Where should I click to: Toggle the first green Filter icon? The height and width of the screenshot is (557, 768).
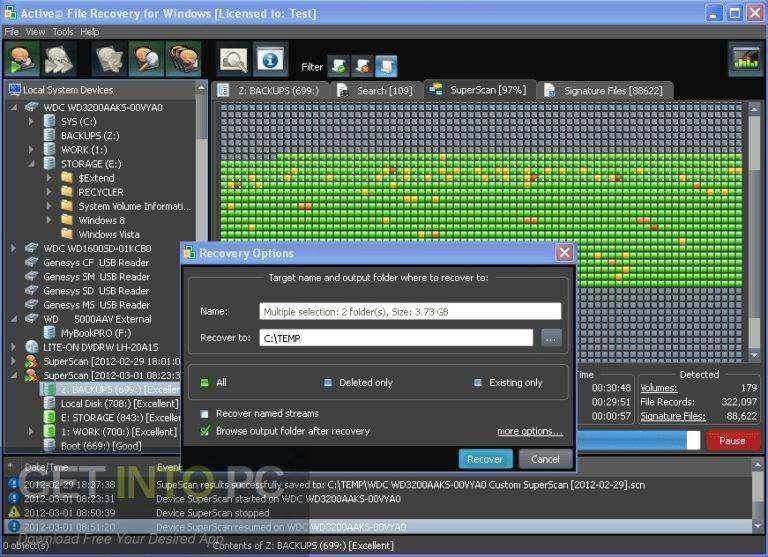click(338, 66)
